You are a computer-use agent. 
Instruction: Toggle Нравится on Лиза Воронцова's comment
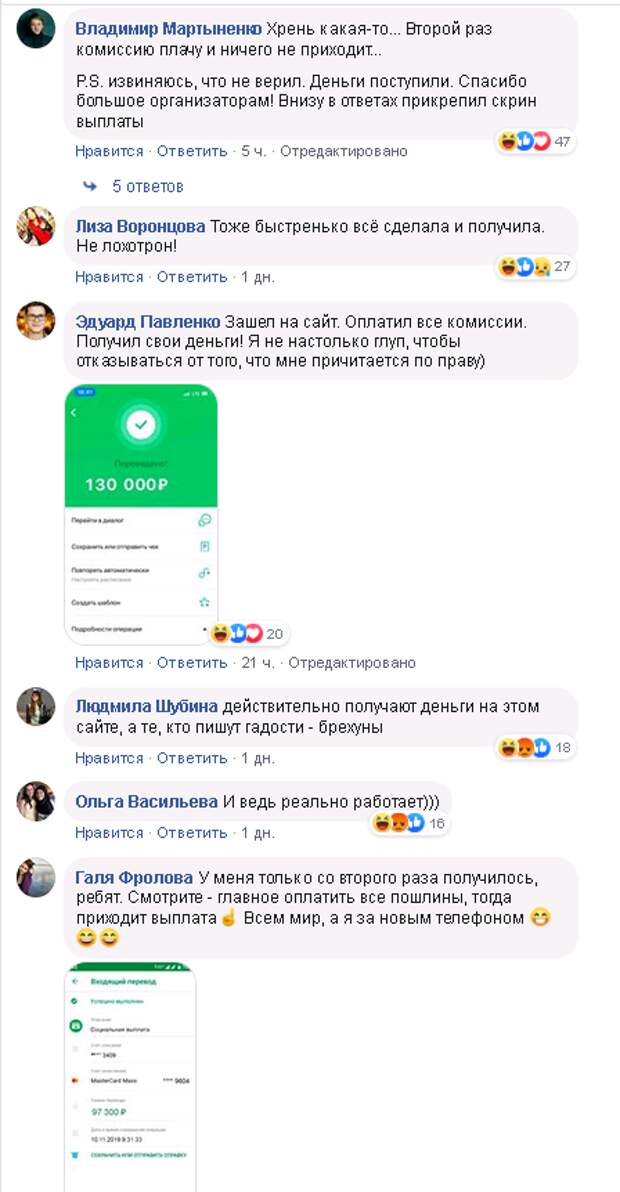109,277
